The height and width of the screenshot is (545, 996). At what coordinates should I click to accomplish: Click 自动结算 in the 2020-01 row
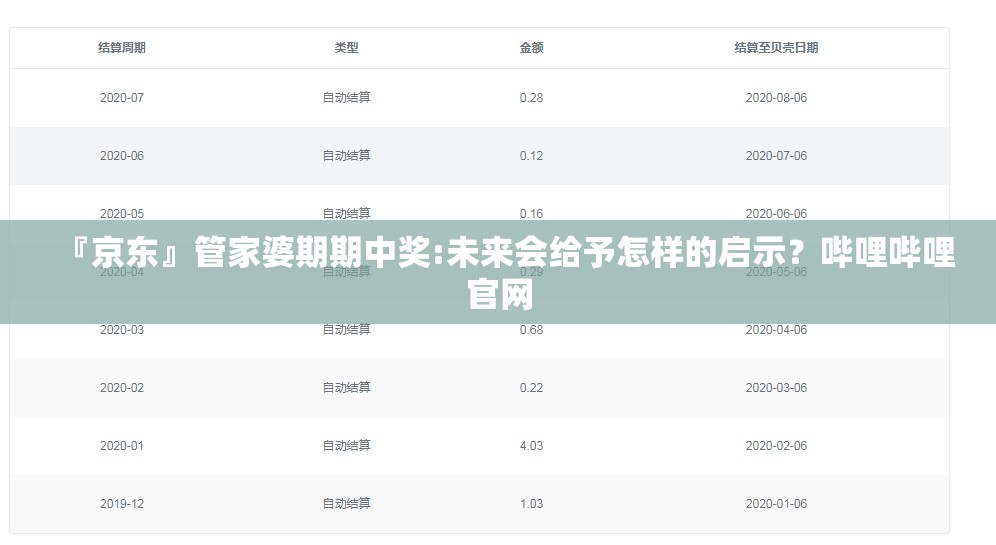[346, 446]
